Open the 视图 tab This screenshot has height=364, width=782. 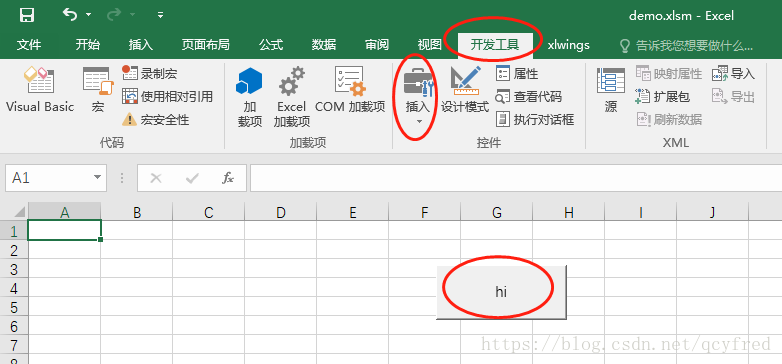[429, 45]
